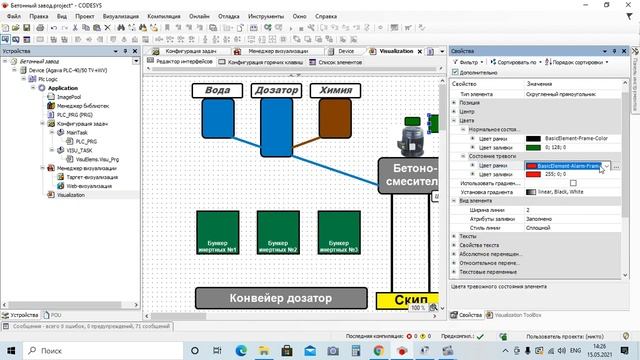Expand the Тексты property group

click(454, 236)
